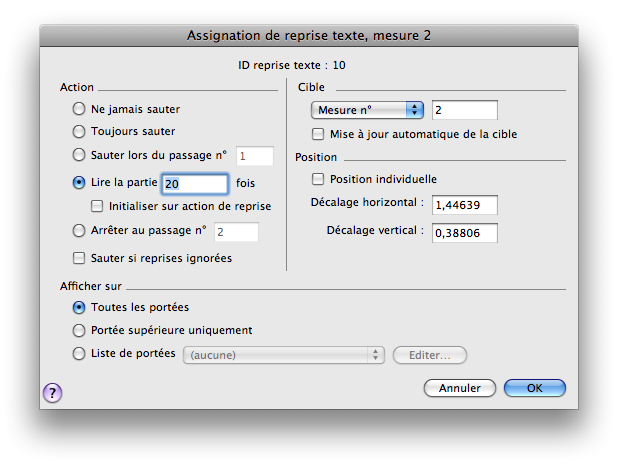Select the 'Ne jamais sauter' radio option
This screenshot has width=618, height=464.
tap(80, 108)
